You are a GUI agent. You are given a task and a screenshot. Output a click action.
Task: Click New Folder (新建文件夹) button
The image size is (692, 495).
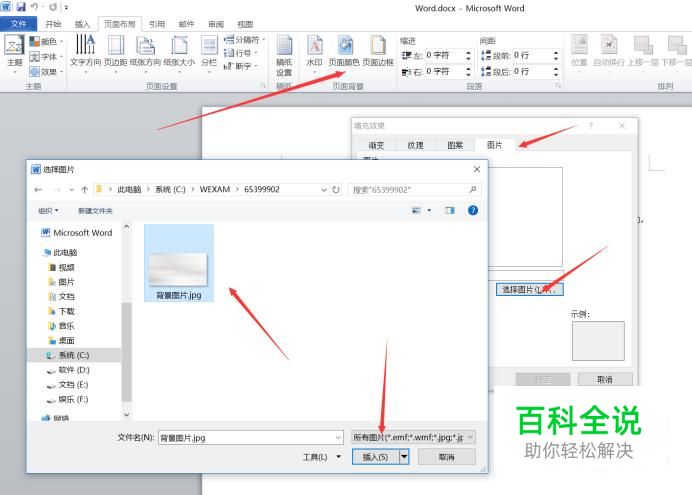[95, 211]
